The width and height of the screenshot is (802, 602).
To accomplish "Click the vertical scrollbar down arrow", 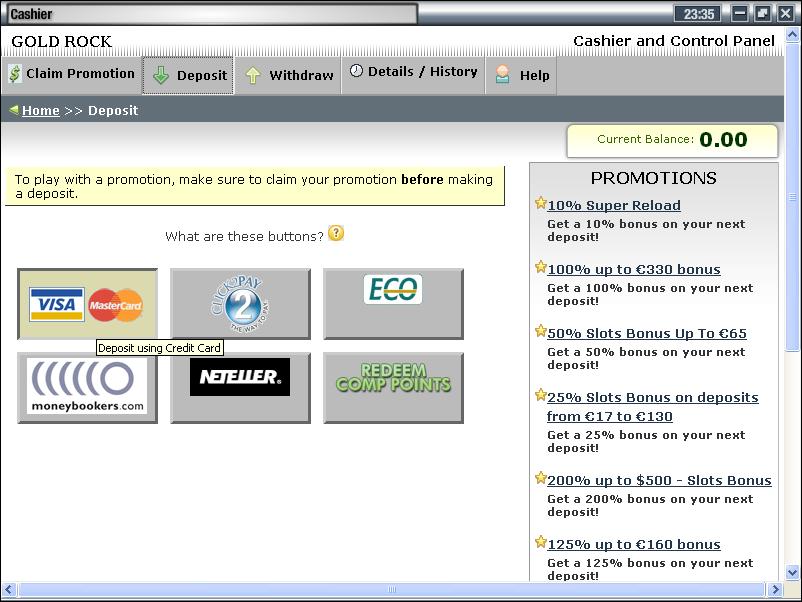I will (x=793, y=571).
